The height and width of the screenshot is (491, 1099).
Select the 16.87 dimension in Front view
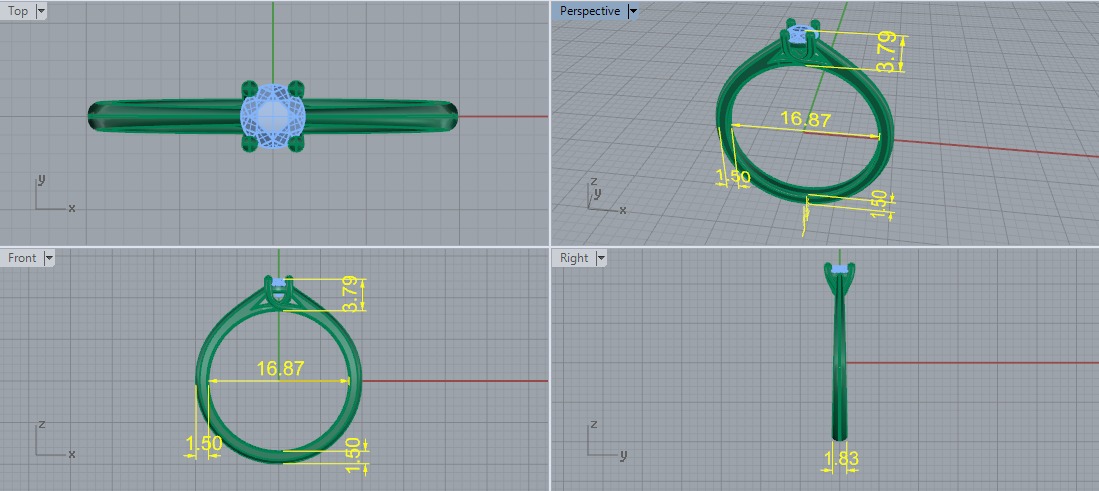(280, 368)
